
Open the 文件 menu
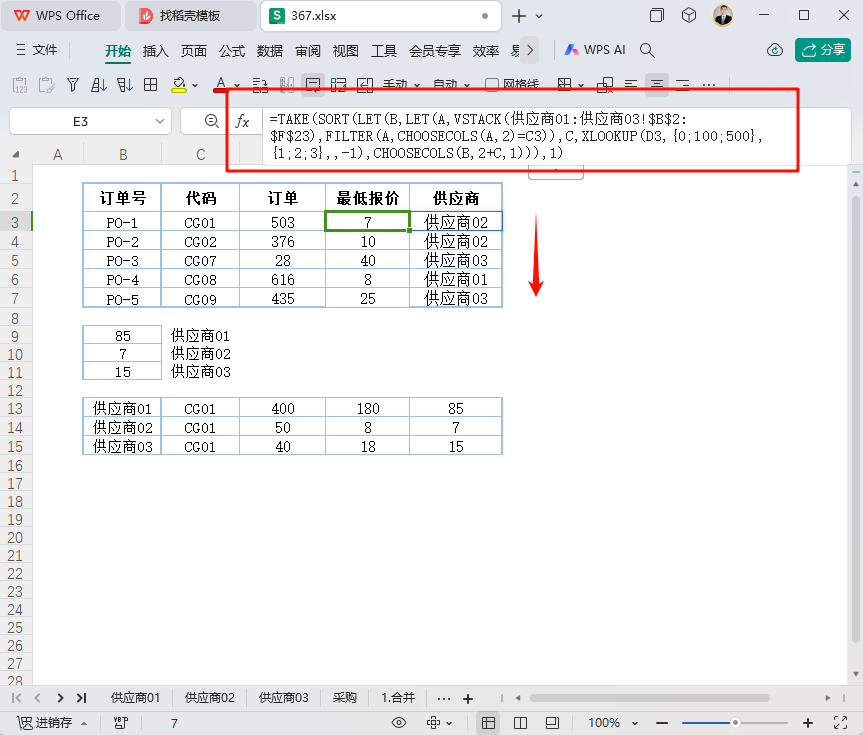click(36, 50)
